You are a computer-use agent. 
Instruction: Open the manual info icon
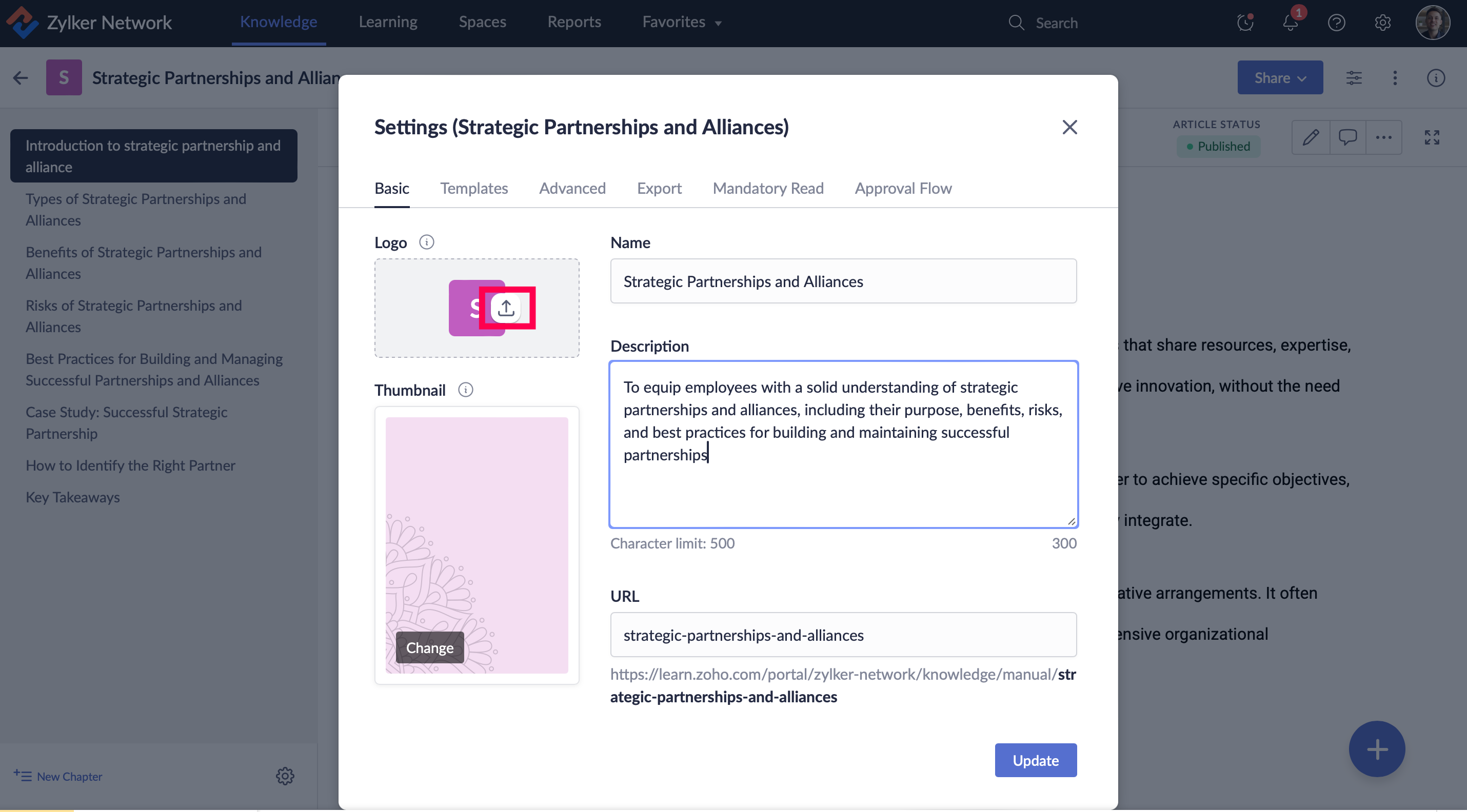click(1436, 77)
